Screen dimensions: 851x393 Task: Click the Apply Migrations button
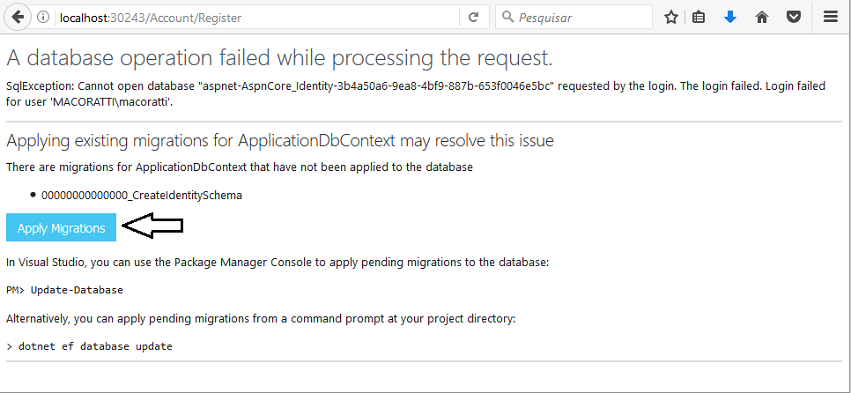pos(61,228)
